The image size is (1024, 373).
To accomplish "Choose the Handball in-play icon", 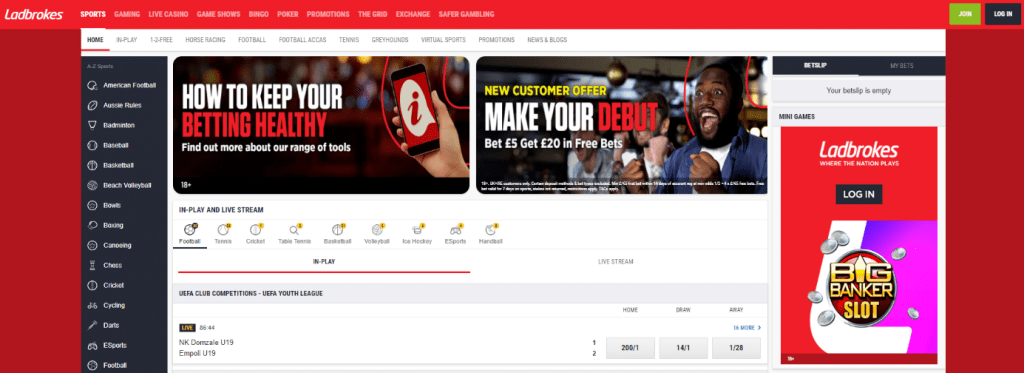I will (491, 230).
